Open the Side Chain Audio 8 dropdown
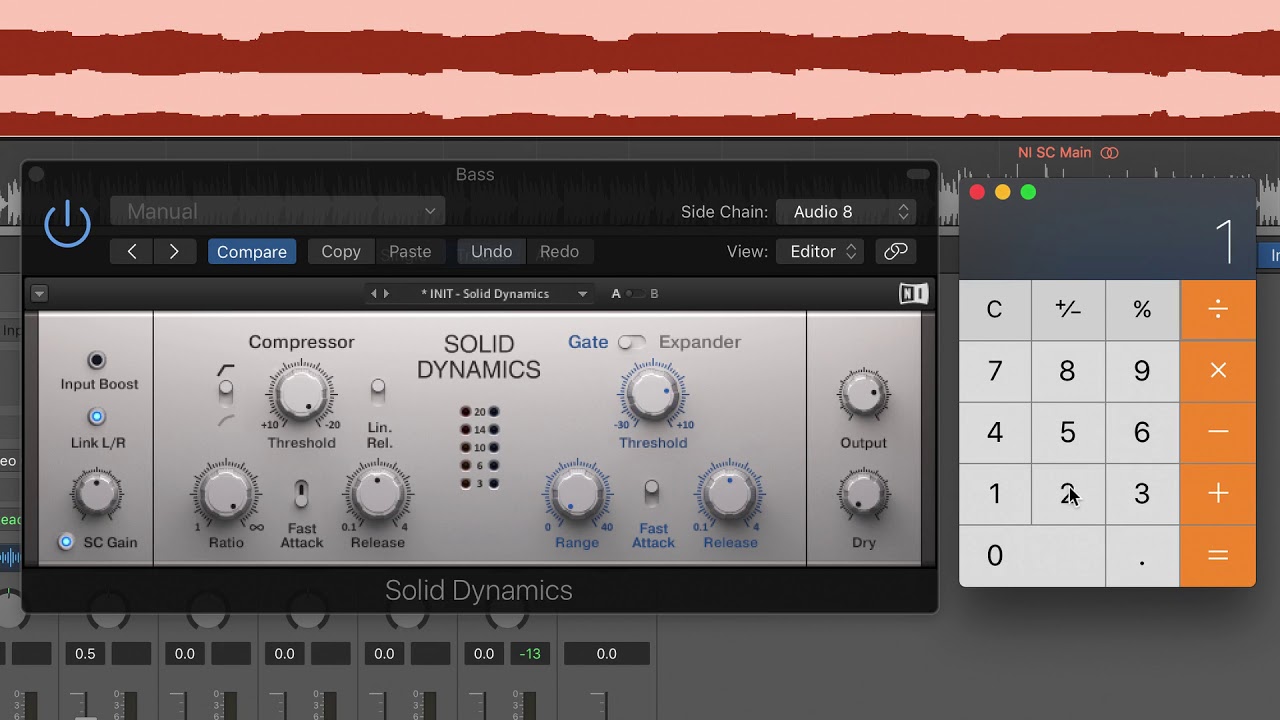The width and height of the screenshot is (1280, 720). click(x=847, y=212)
